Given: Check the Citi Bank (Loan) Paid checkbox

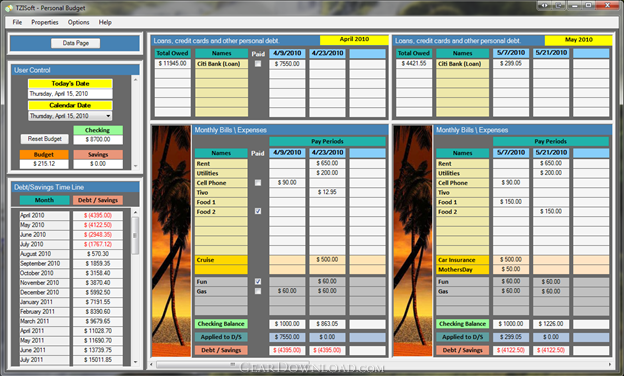Looking at the screenshot, I should [258, 64].
